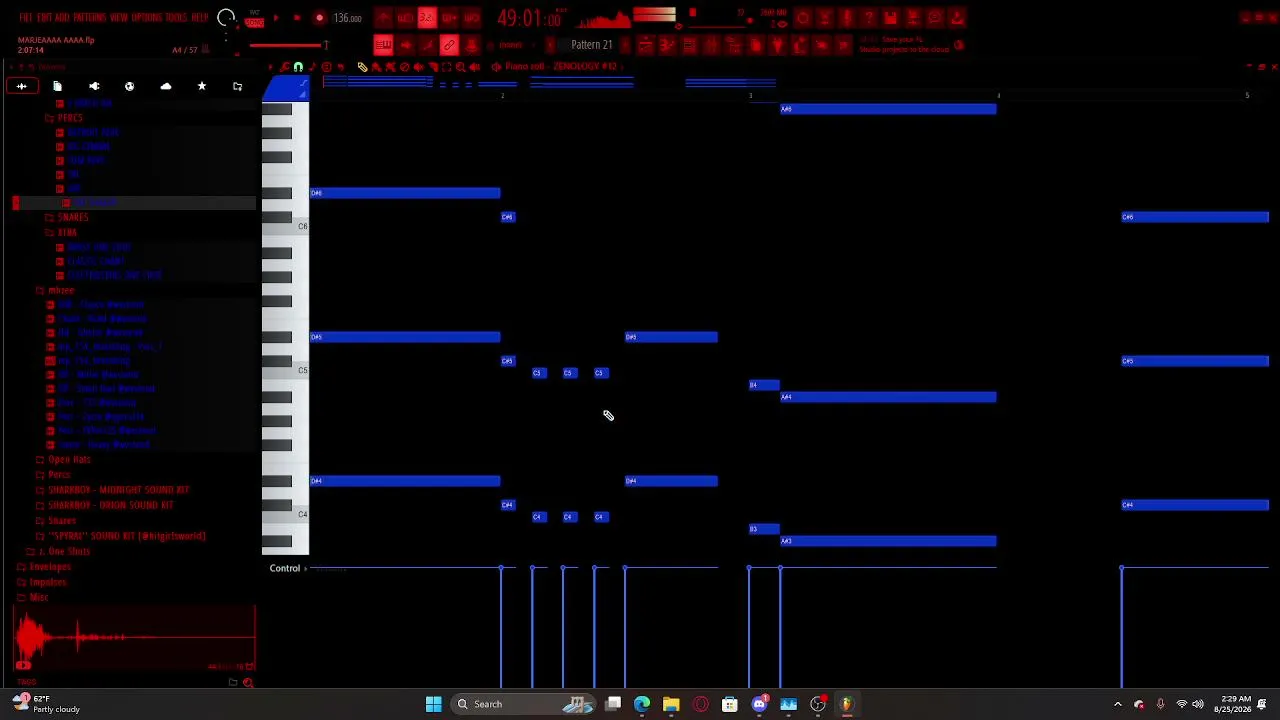1280x720 pixels.
Task: Click the stop button in the transport
Action: [x=297, y=18]
